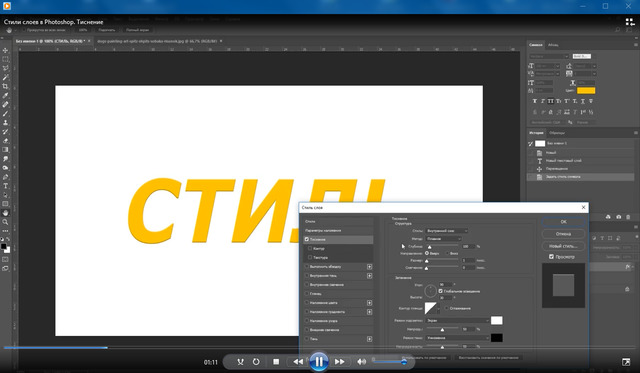Add another stroke effect with plus icon

coord(369,266)
